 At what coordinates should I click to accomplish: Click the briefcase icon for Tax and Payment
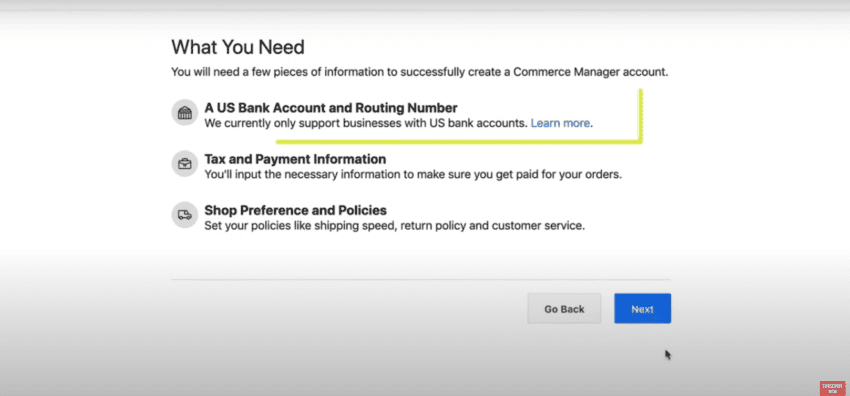185,164
